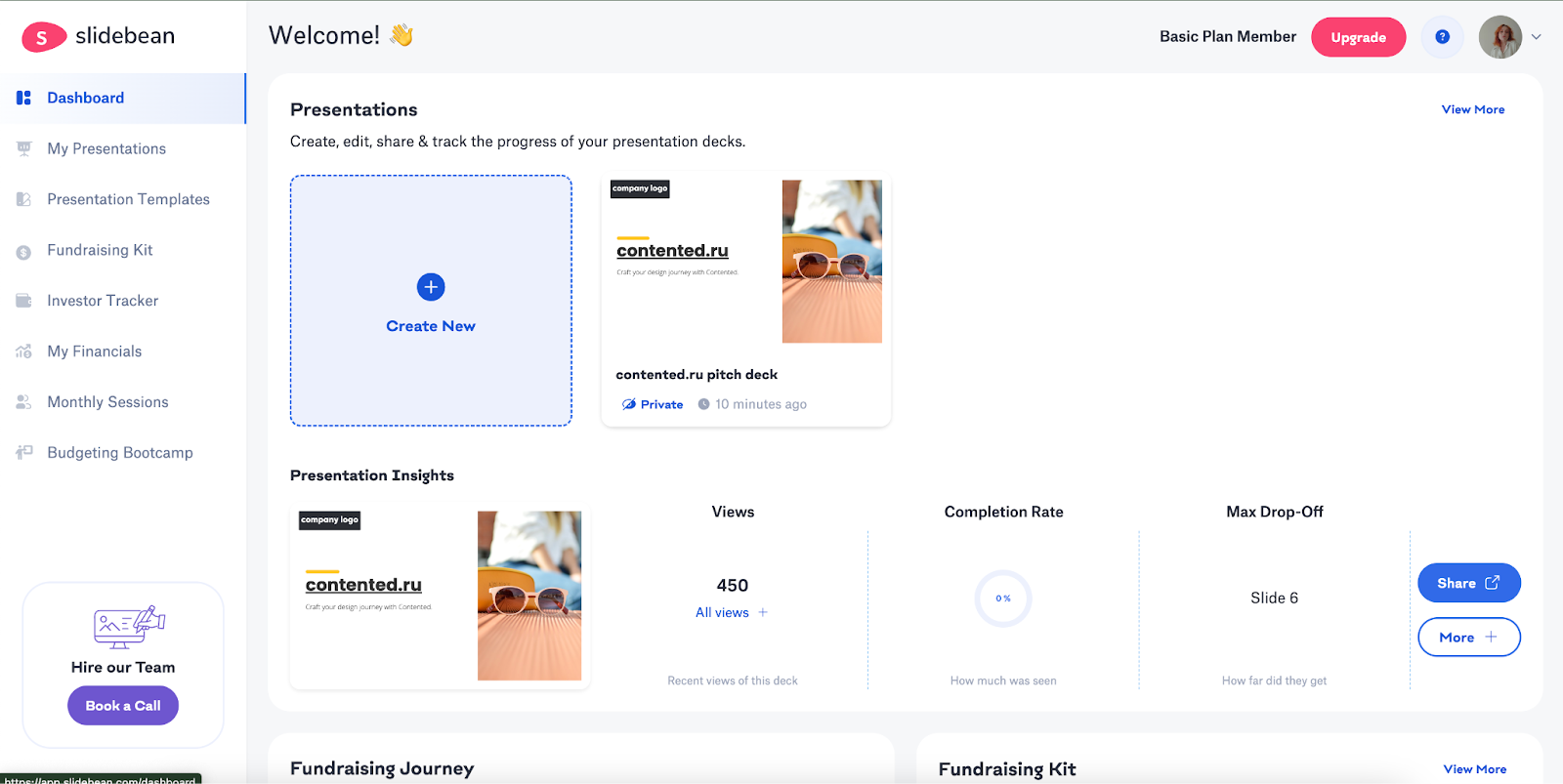Open the help question mark icon
The width and height of the screenshot is (1563, 784).
click(x=1442, y=37)
